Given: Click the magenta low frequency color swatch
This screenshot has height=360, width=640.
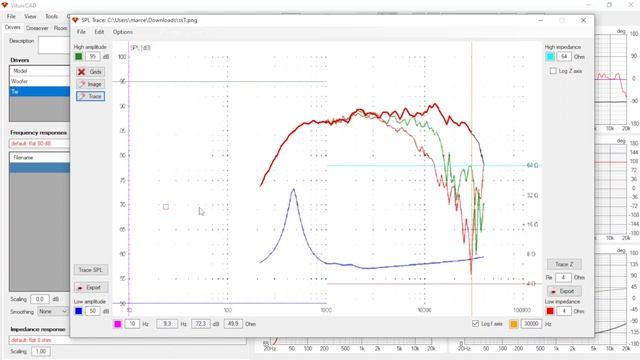Looking at the screenshot, I should [x=118, y=324].
